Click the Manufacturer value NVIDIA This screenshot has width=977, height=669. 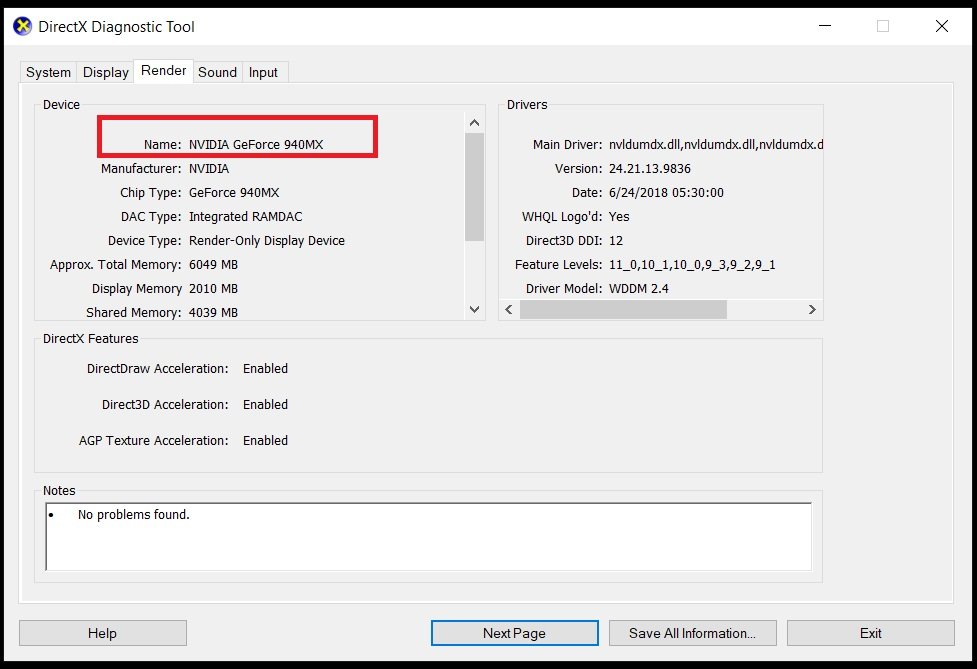209,169
